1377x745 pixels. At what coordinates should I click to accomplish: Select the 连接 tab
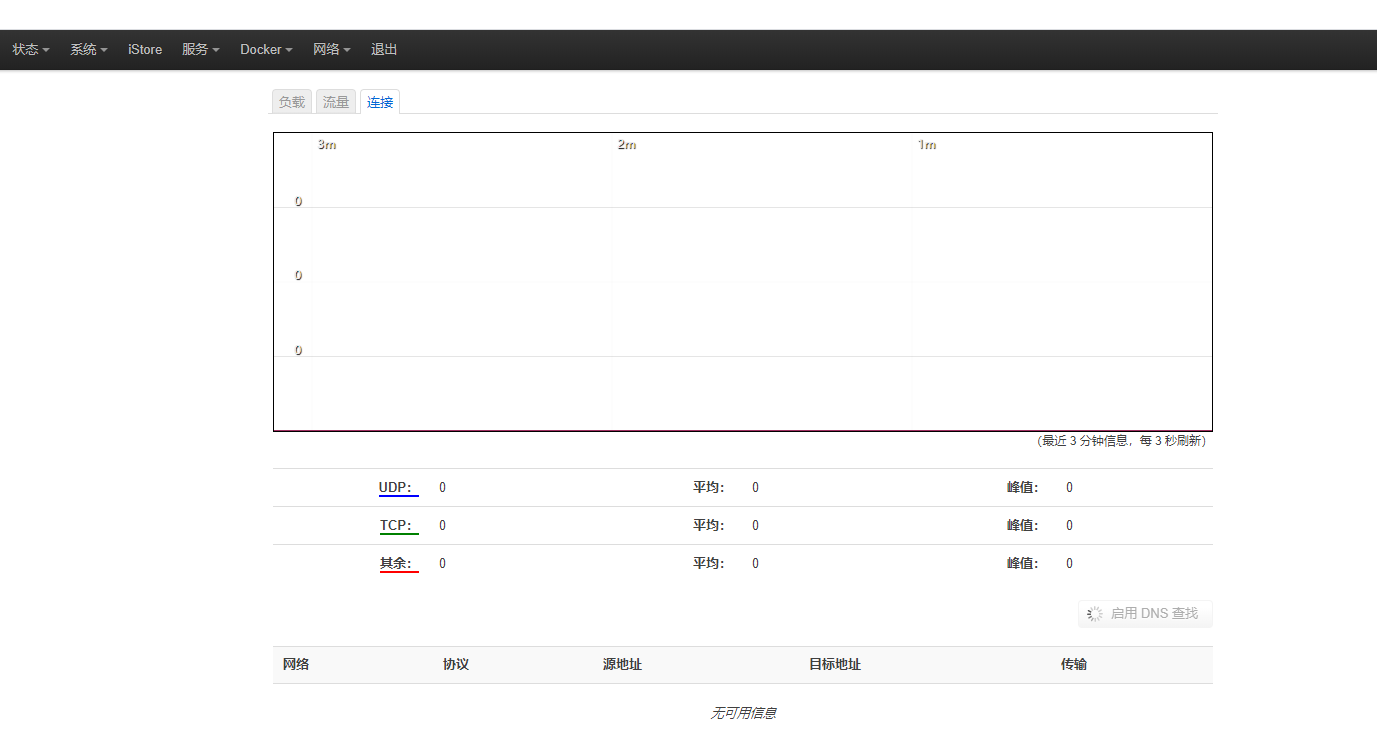[380, 102]
